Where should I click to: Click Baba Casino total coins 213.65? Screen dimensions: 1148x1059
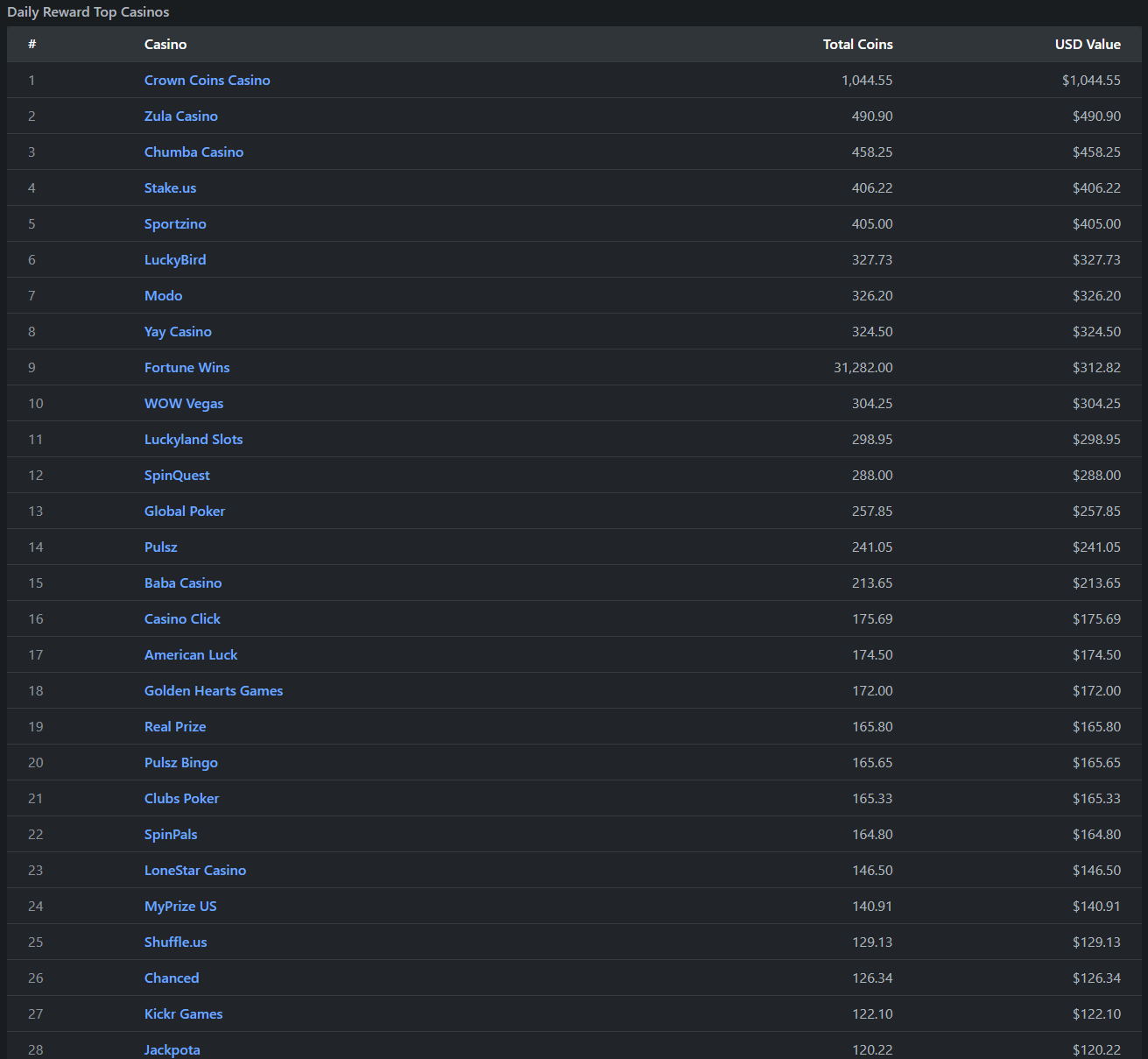click(x=872, y=582)
